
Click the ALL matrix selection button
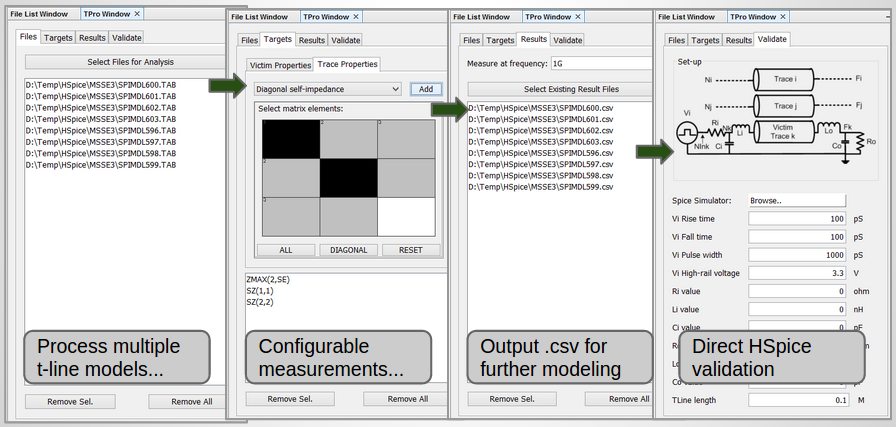coord(285,250)
